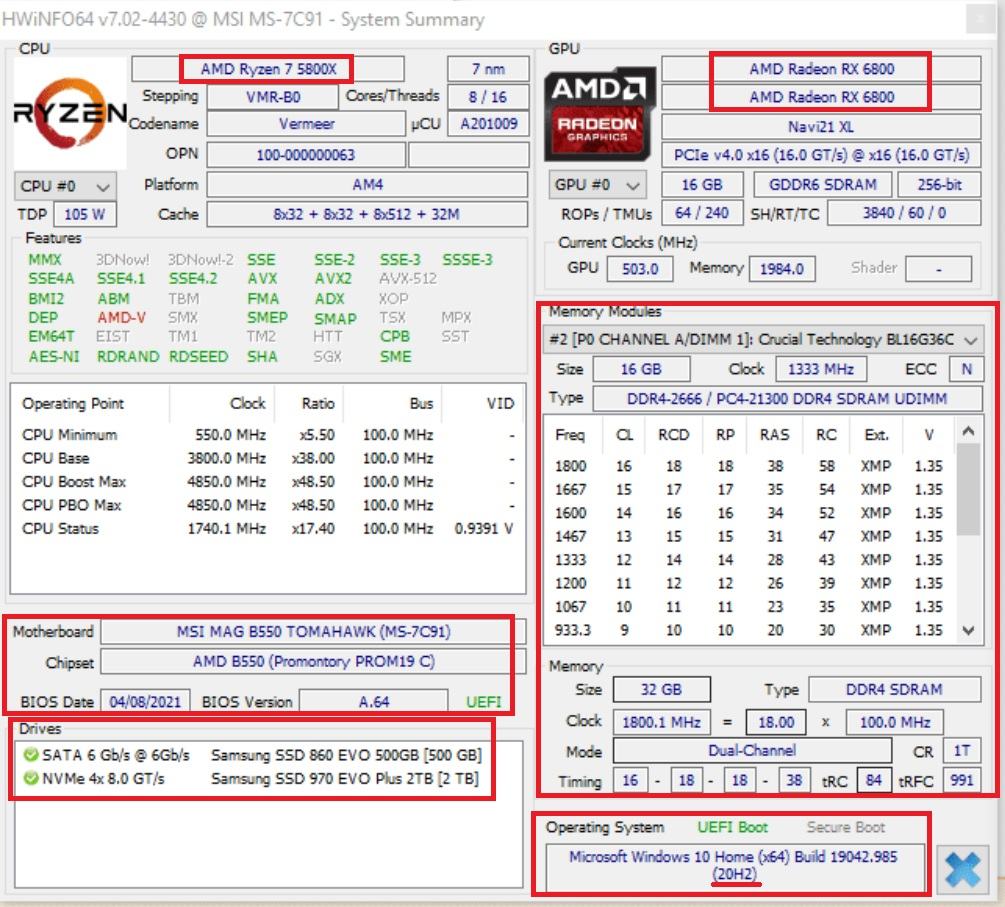Click the CPU Boost Max row
Screen dimensions: 1005x907
(x=268, y=481)
